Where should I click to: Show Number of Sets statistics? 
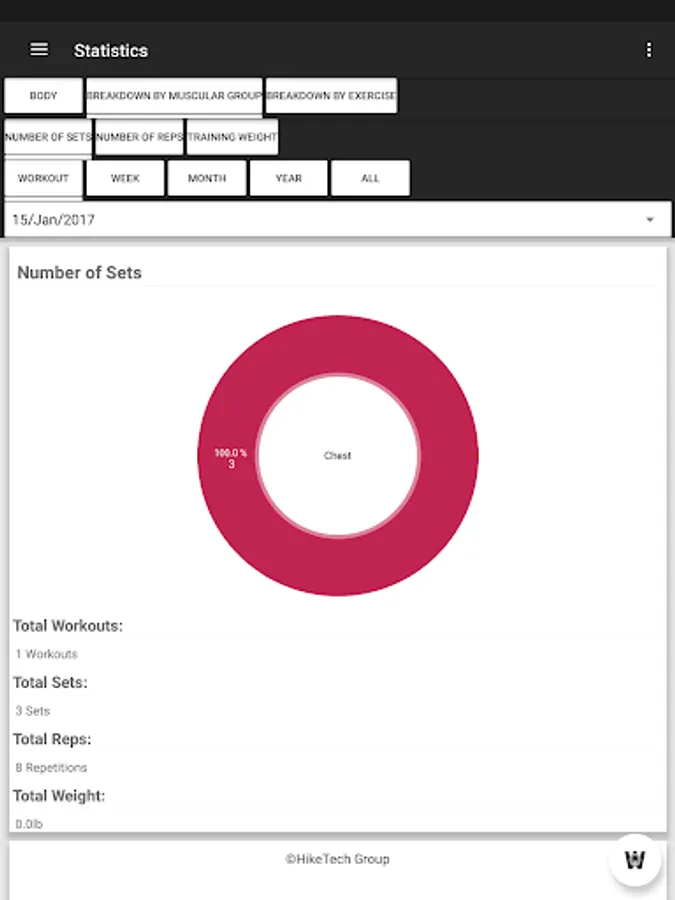pyautogui.click(x=48, y=137)
